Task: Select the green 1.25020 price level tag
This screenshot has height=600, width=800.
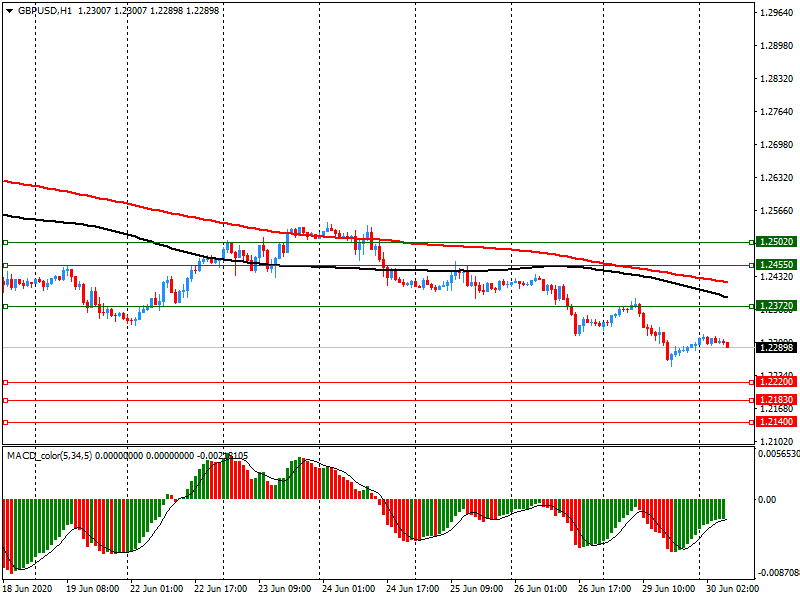Action: pyautogui.click(x=776, y=242)
